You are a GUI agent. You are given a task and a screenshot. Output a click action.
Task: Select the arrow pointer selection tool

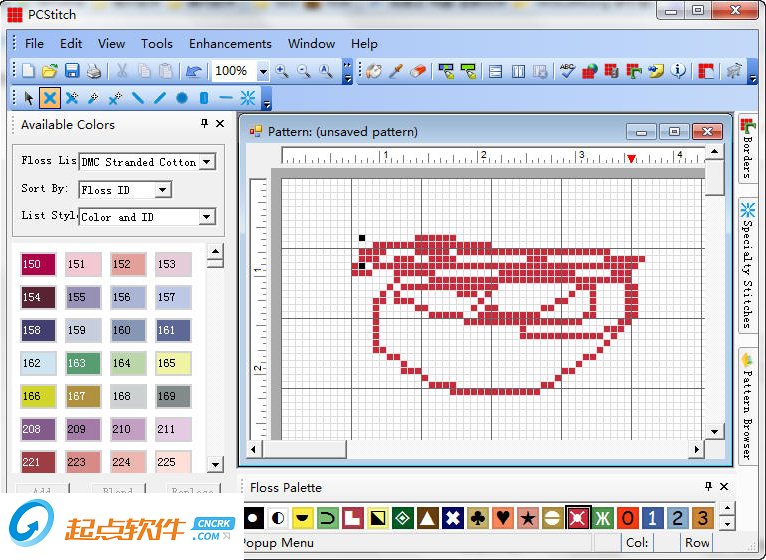tap(28, 98)
